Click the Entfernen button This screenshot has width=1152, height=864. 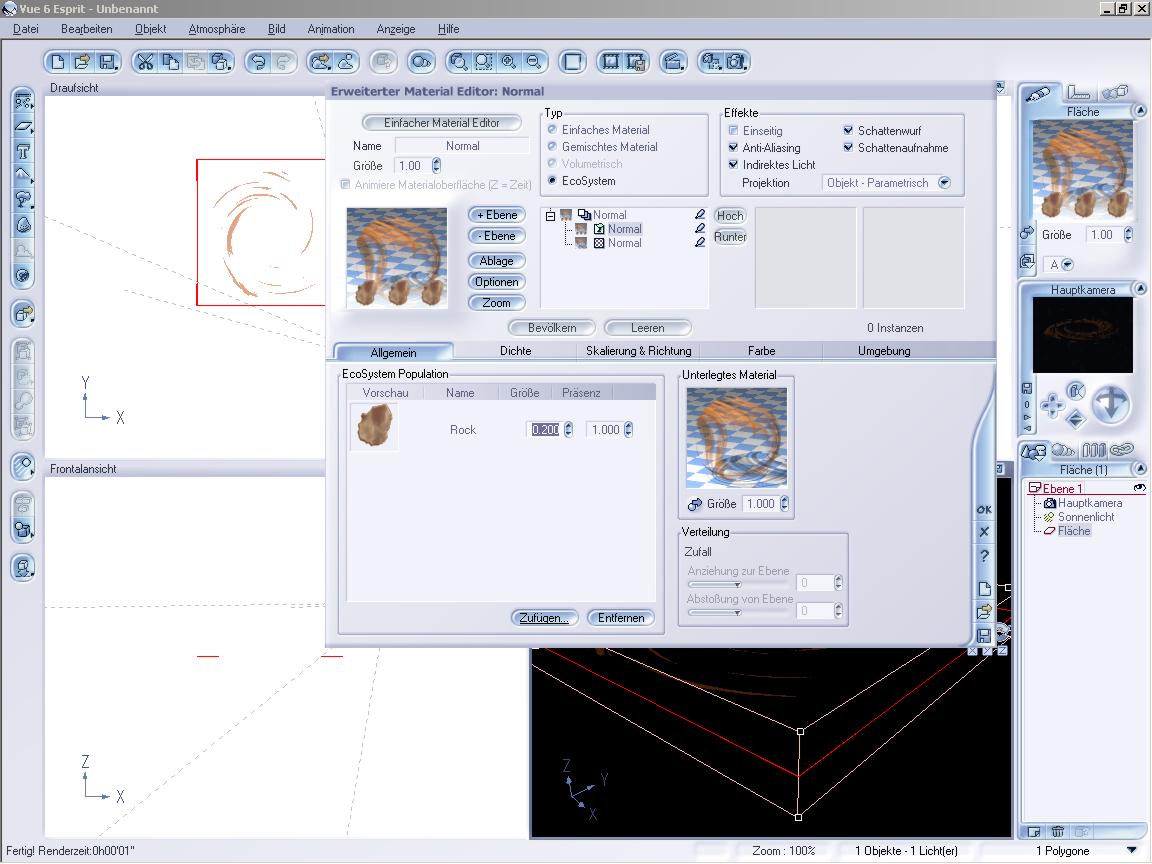[621, 618]
